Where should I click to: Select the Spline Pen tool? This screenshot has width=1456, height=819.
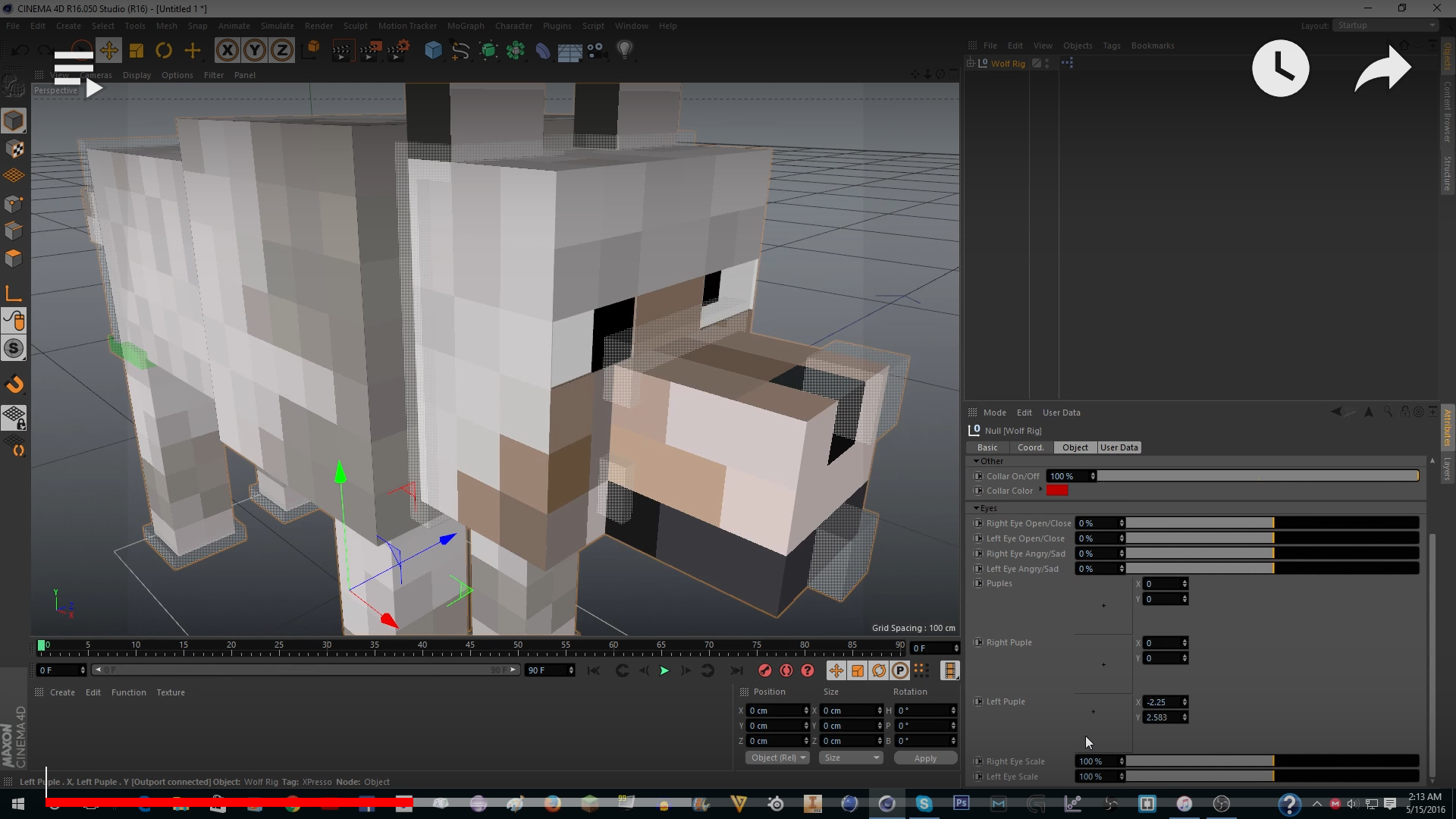tap(460, 51)
